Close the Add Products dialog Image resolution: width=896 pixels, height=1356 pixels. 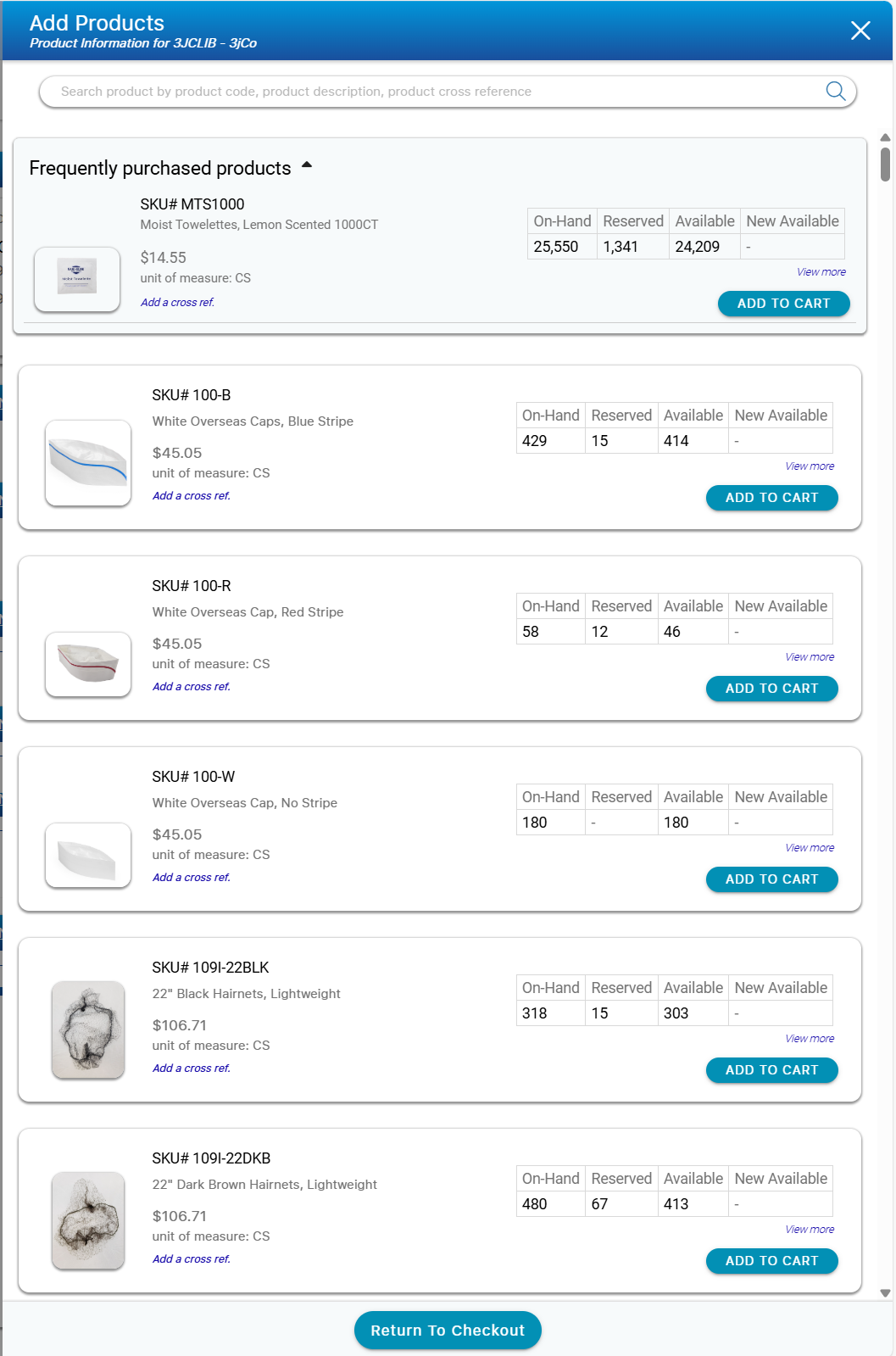(860, 31)
